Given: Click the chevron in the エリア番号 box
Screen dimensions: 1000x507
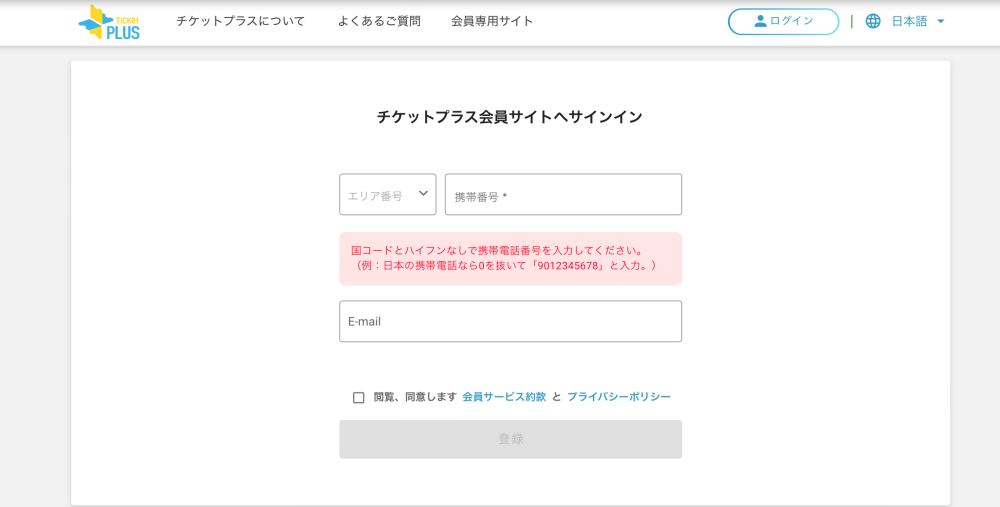Looking at the screenshot, I should click(x=423, y=193).
